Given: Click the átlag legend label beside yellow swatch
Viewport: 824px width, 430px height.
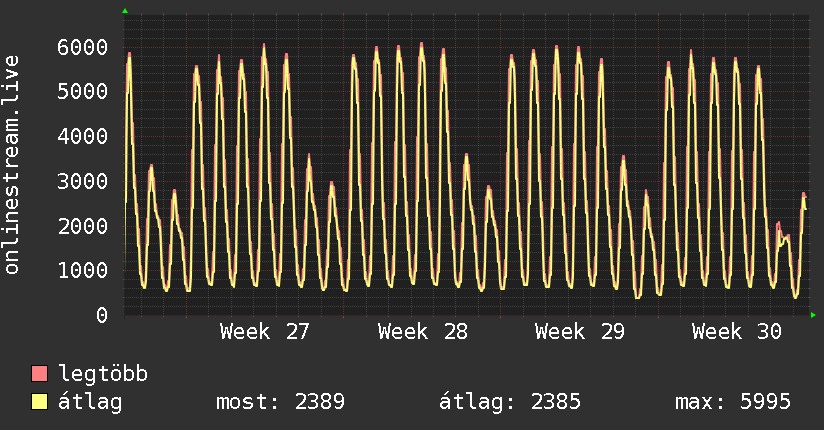Looking at the screenshot, I should pyautogui.click(x=90, y=402).
